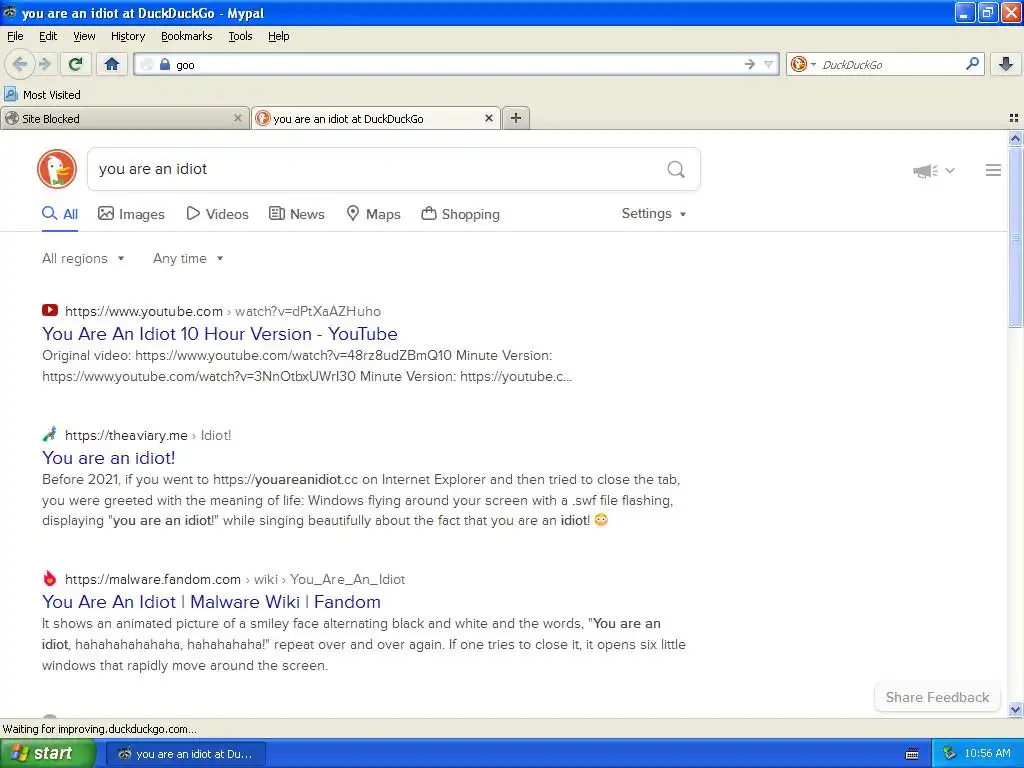Open the Bookmarks menu
This screenshot has height=768, width=1024.
tap(186, 36)
